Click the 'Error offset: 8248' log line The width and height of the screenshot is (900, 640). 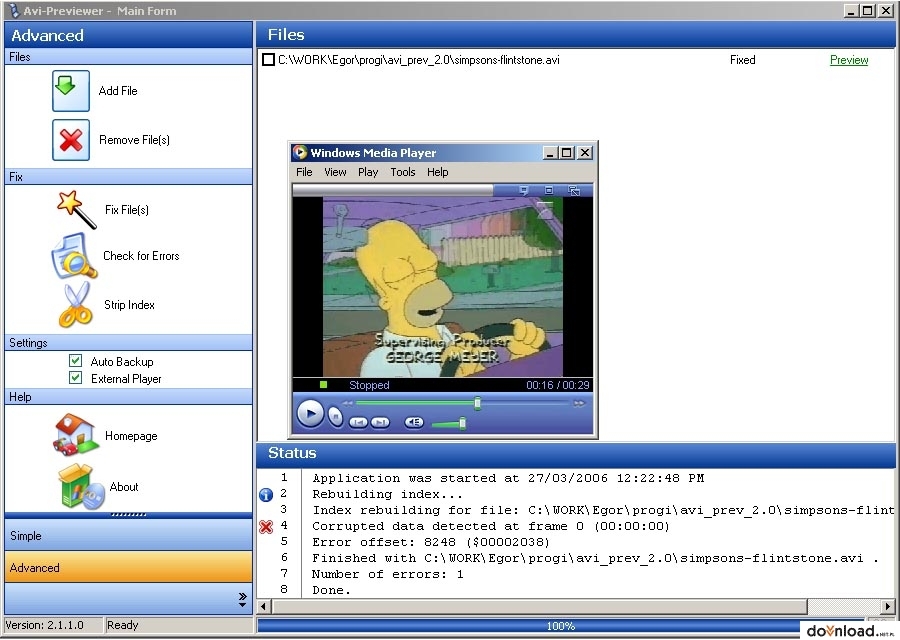pyautogui.click(x=431, y=542)
